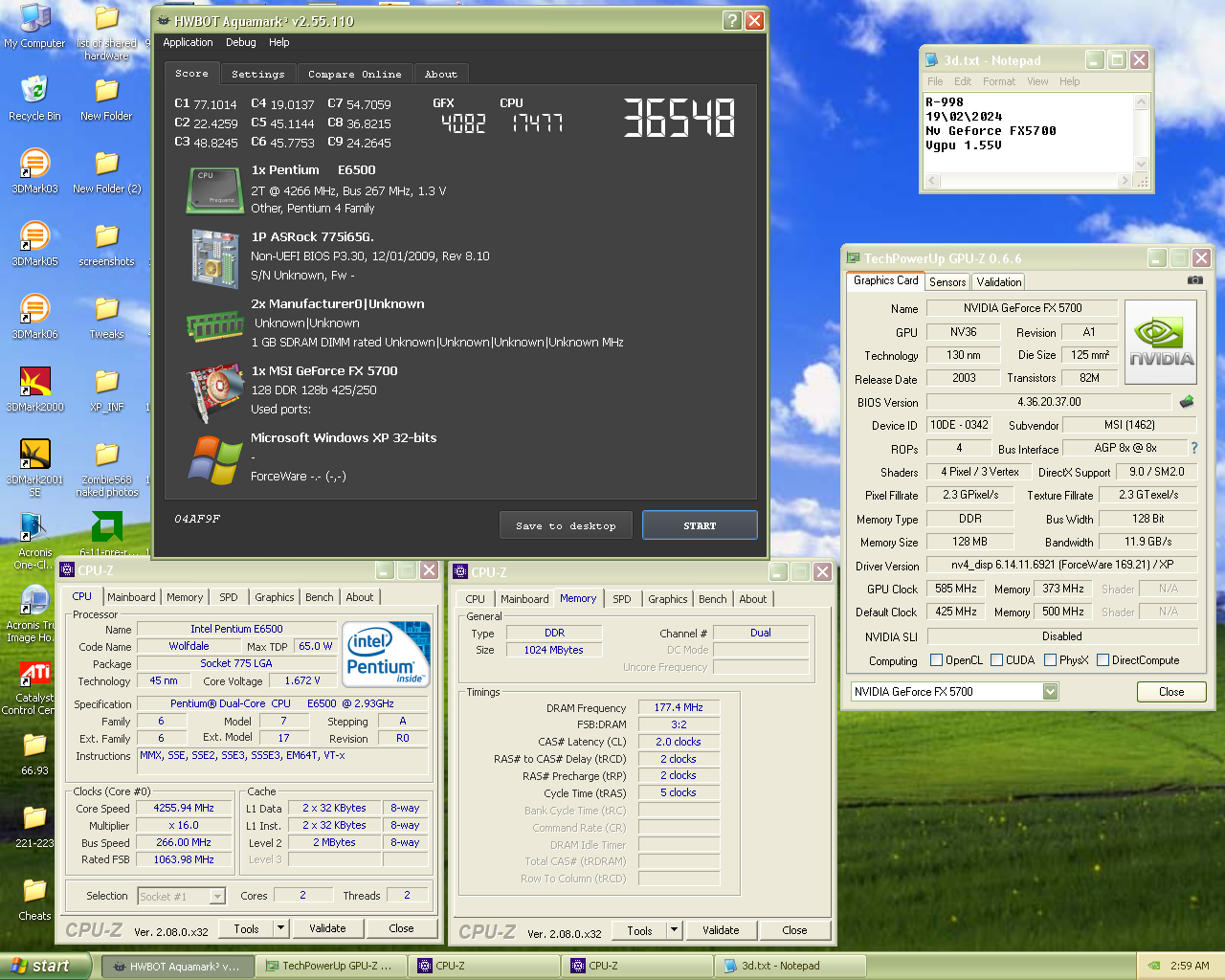
Task: Open the Application menu in Aquamark
Action: click(188, 42)
